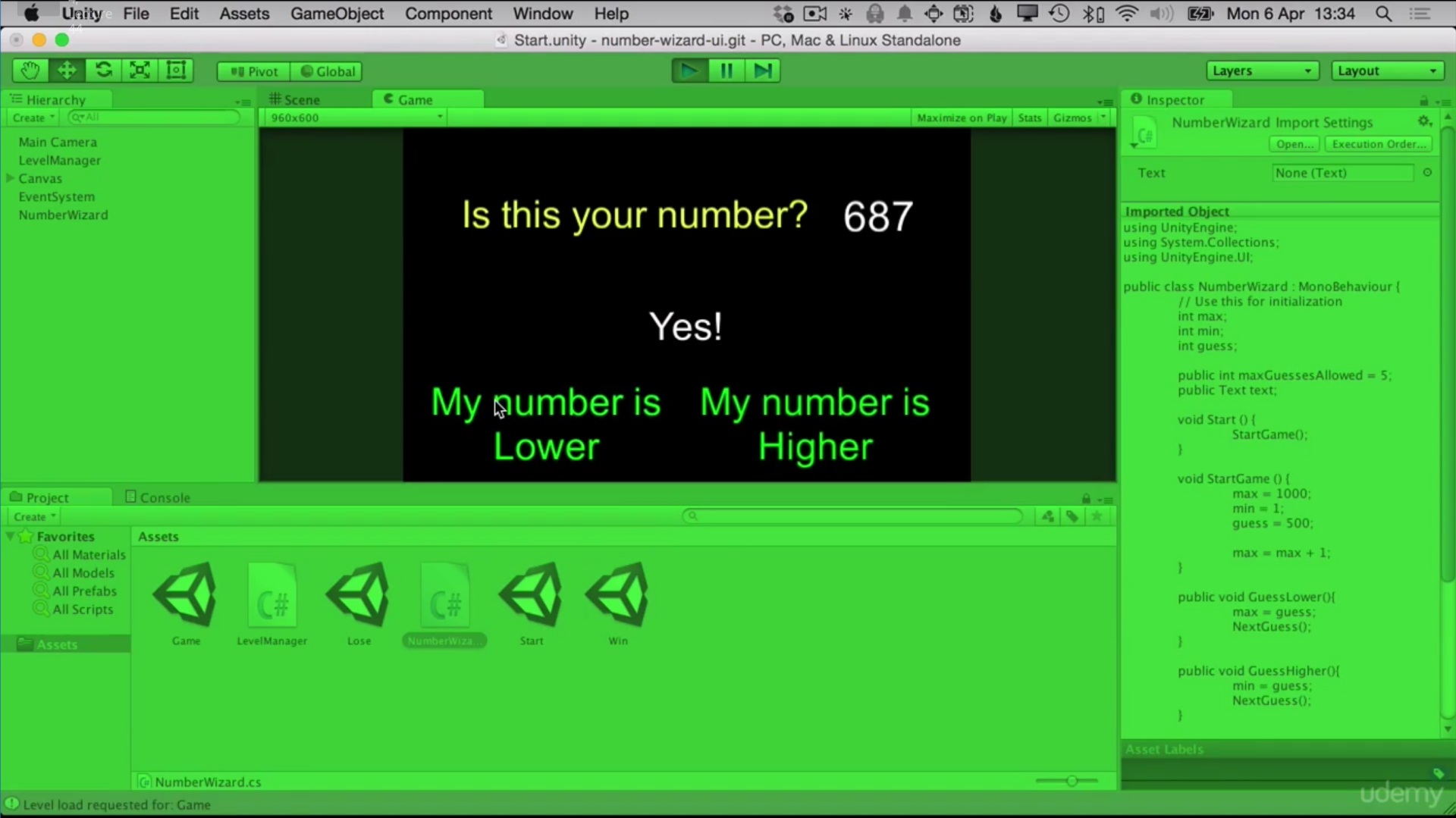Select the Game scene asset

pos(186,604)
